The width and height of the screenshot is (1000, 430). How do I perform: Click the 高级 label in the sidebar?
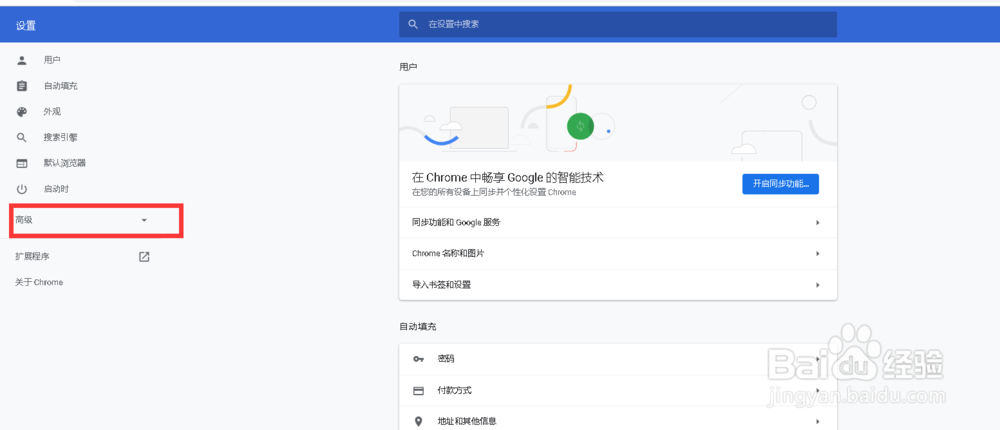click(24, 220)
